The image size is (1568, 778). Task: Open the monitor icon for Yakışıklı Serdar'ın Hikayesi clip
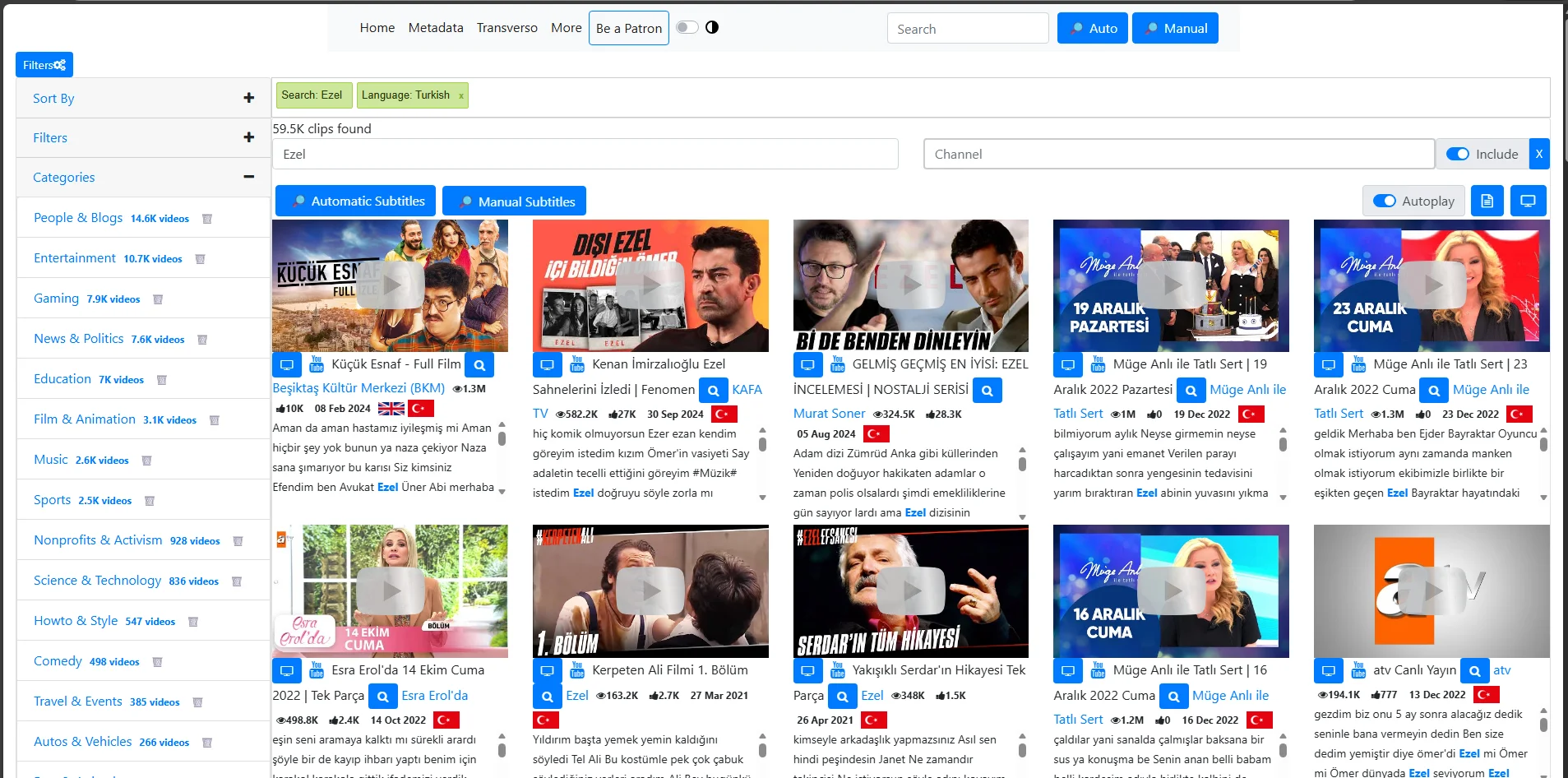(808, 670)
